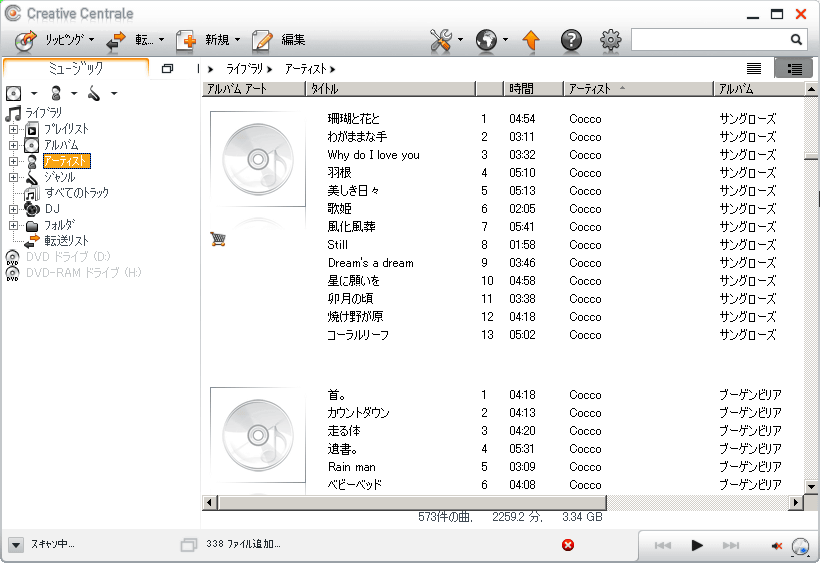Expand the DJ tree node
Image resolution: width=820 pixels, height=563 pixels.
pyautogui.click(x=14, y=210)
